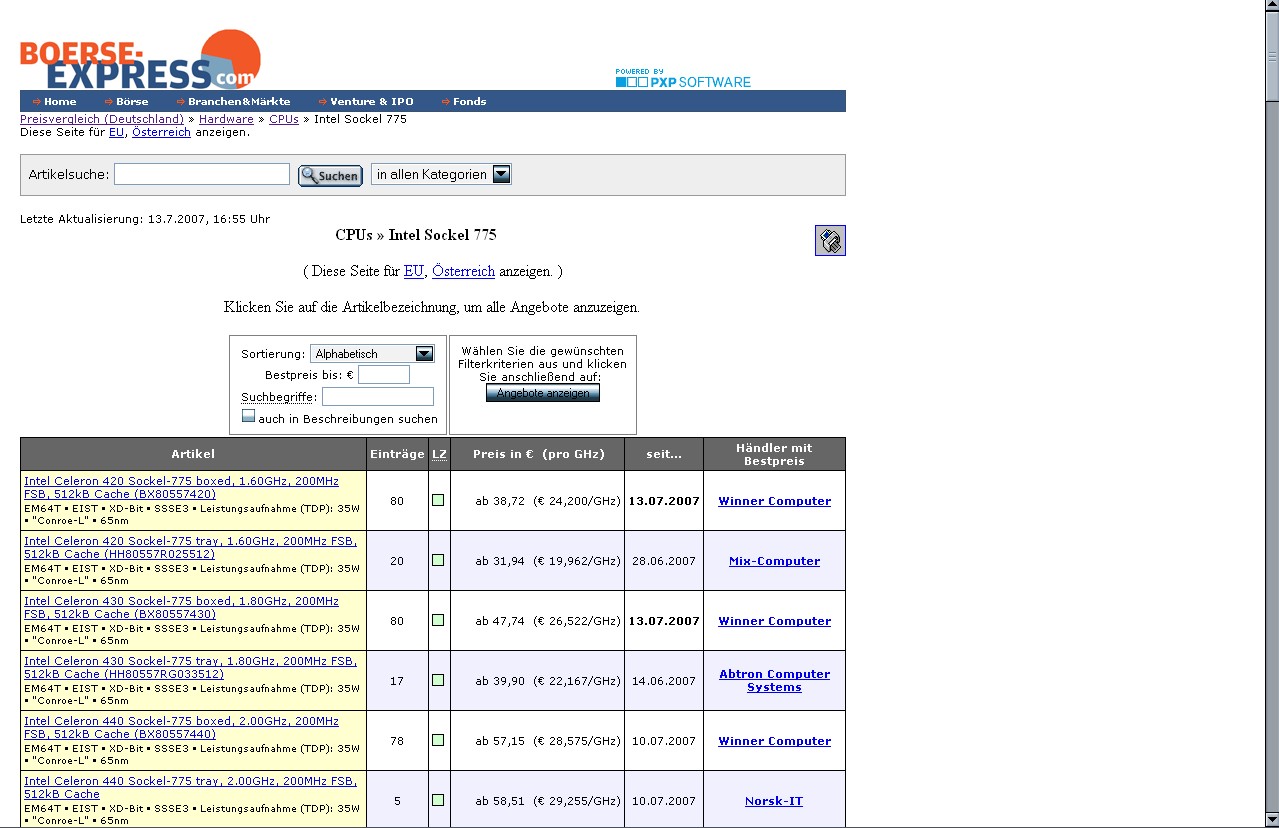Click the date 28.06.2007
1279x828 pixels.
click(664, 561)
